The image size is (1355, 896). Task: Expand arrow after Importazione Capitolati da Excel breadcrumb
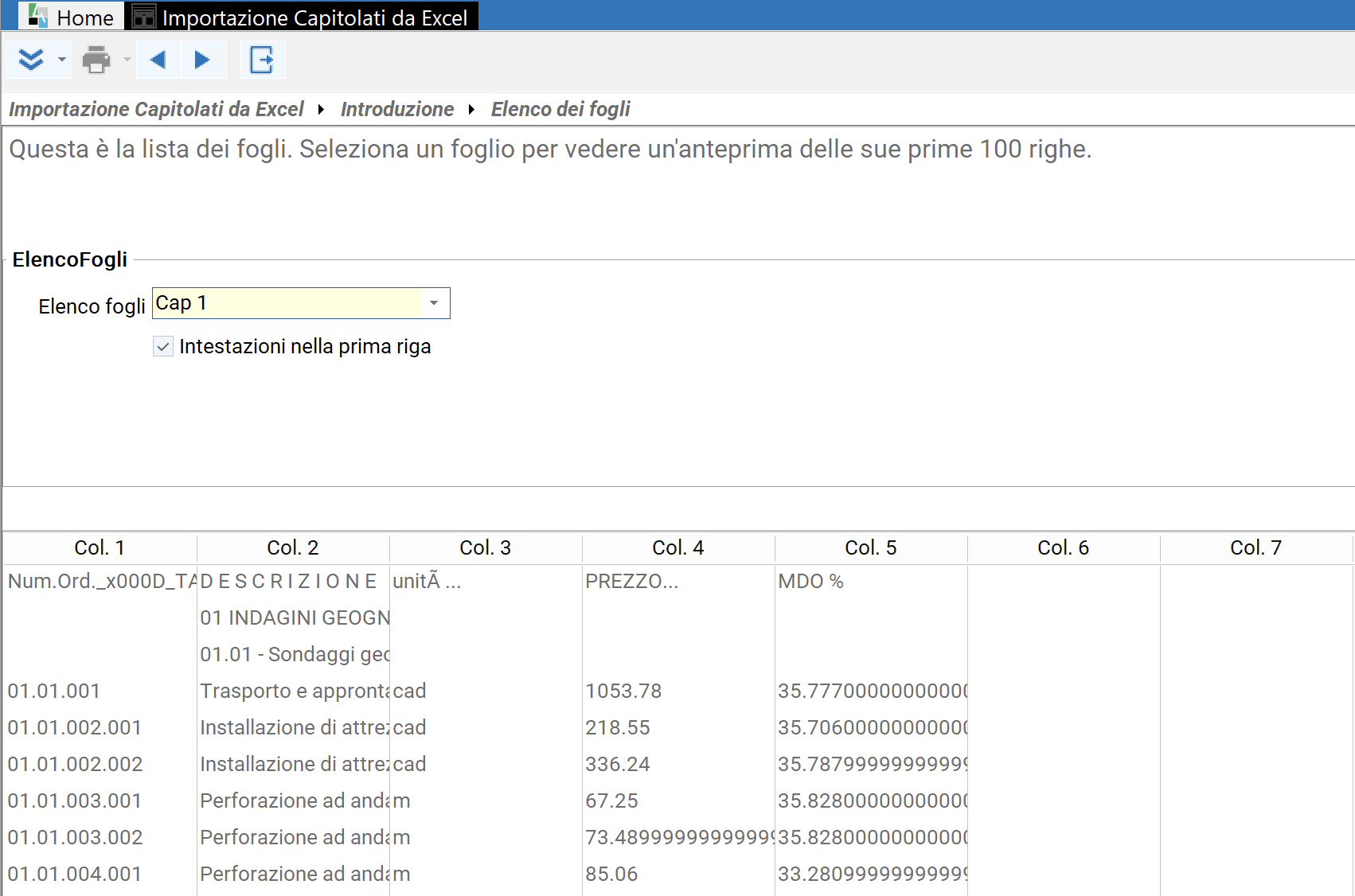pos(321,109)
